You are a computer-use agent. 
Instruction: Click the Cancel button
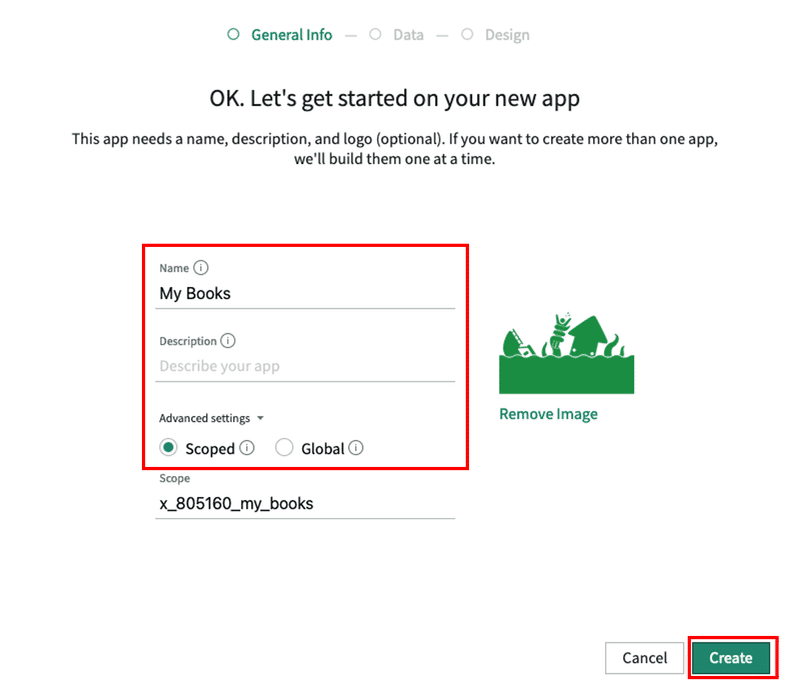[x=644, y=657]
